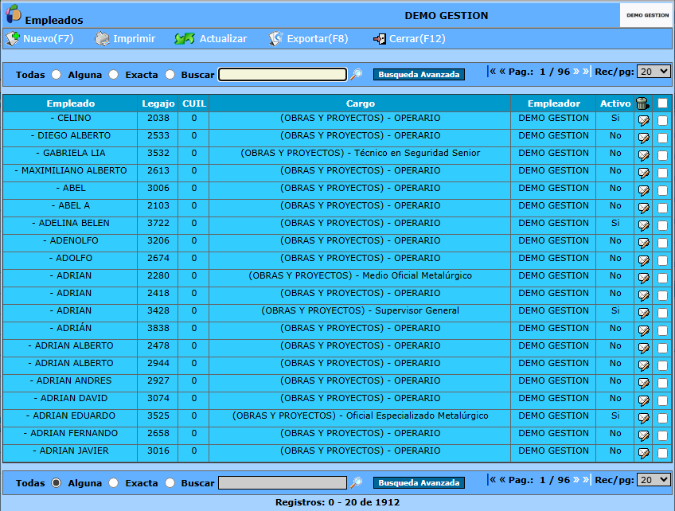
Task: Select top Exacta radio button
Action: pos(170,74)
